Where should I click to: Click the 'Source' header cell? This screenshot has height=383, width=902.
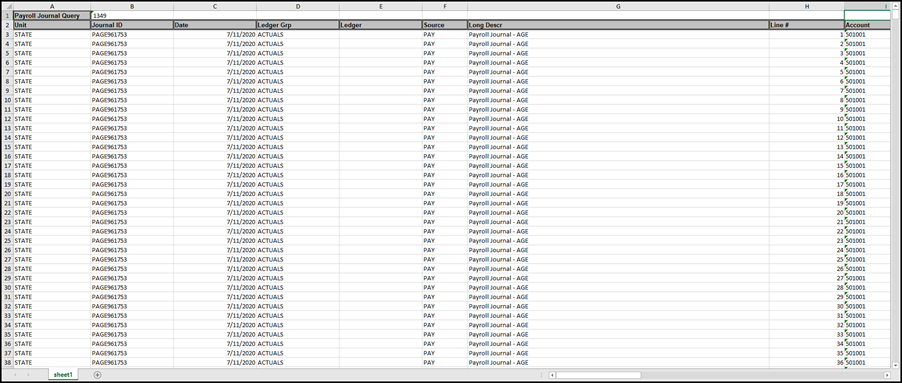pyautogui.click(x=445, y=25)
